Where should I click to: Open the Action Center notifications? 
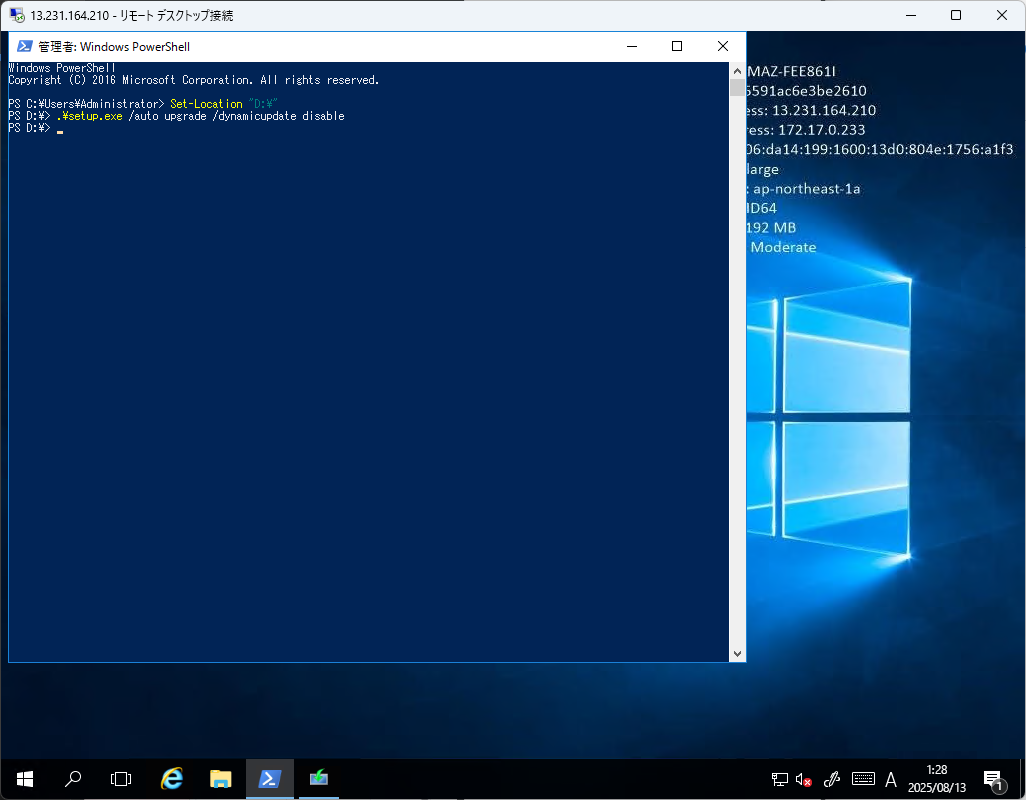tap(993, 779)
